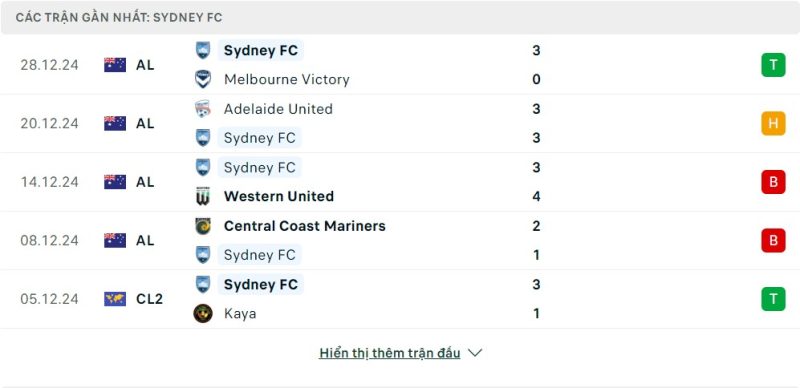Click the CL2 competition flag icon
Viewport: 800px width, 388px height.
[x=115, y=299]
